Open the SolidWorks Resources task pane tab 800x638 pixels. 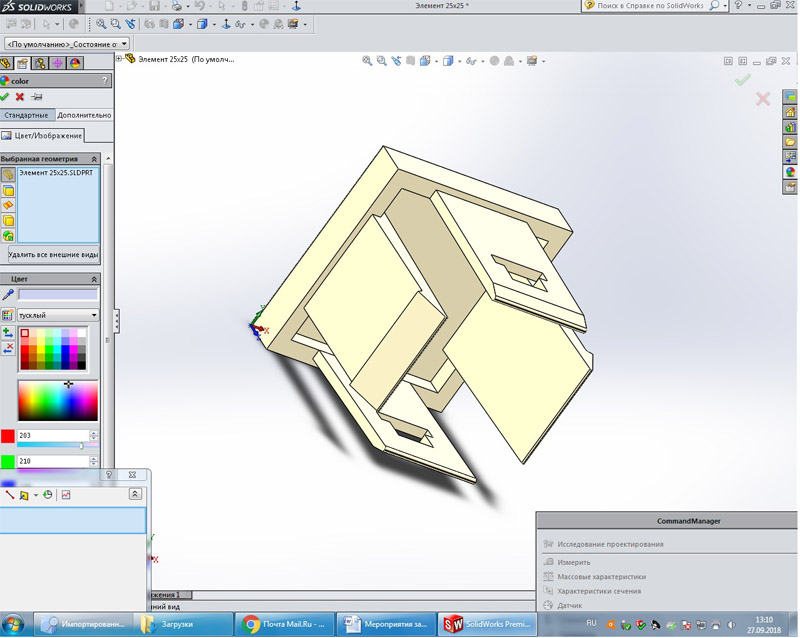pyautogui.click(x=790, y=112)
